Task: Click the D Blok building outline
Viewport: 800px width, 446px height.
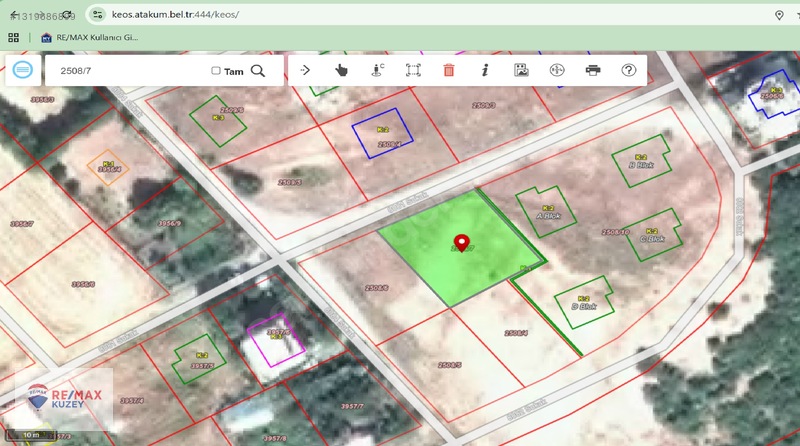Action: pyautogui.click(x=584, y=302)
